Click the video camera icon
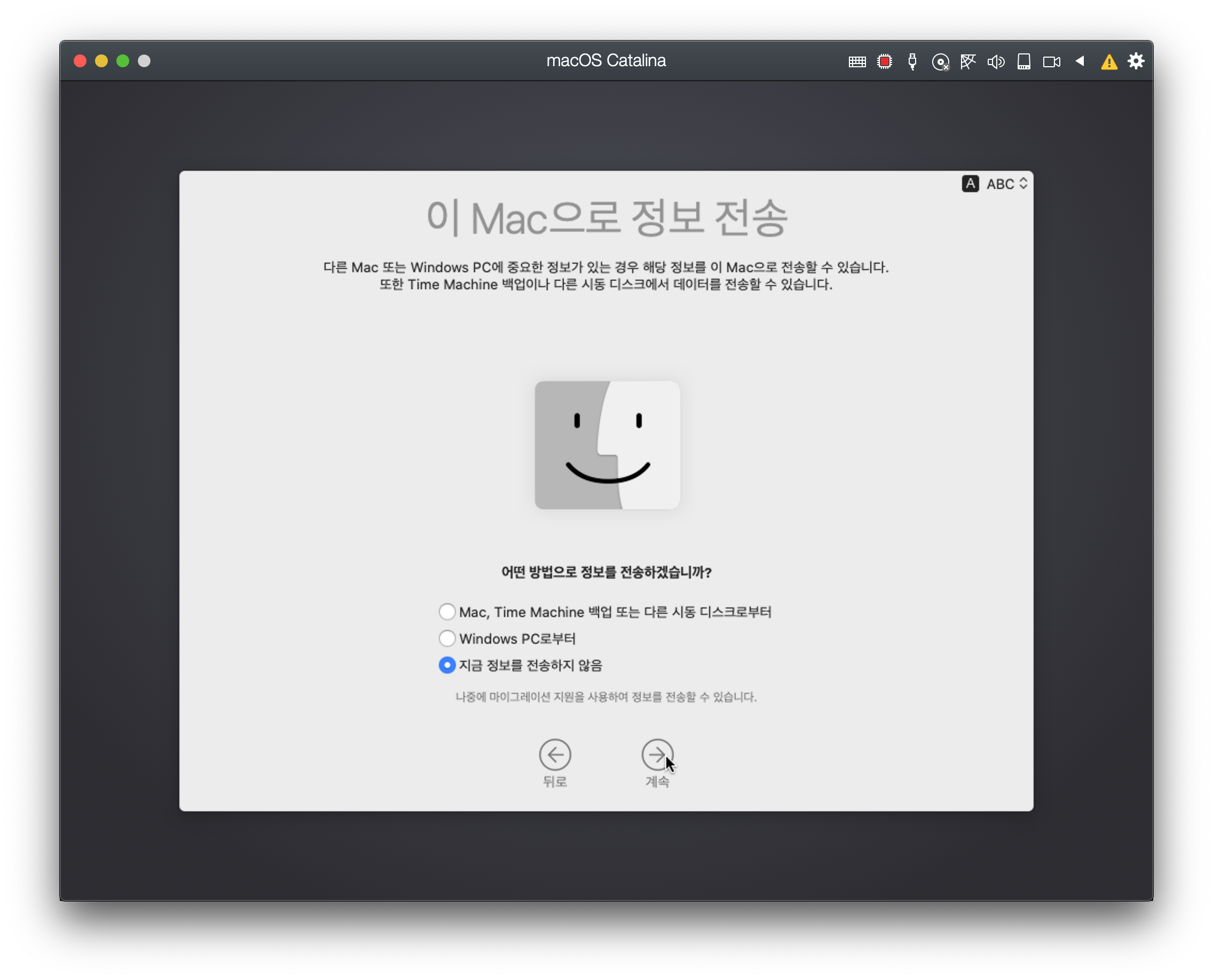 click(1051, 61)
